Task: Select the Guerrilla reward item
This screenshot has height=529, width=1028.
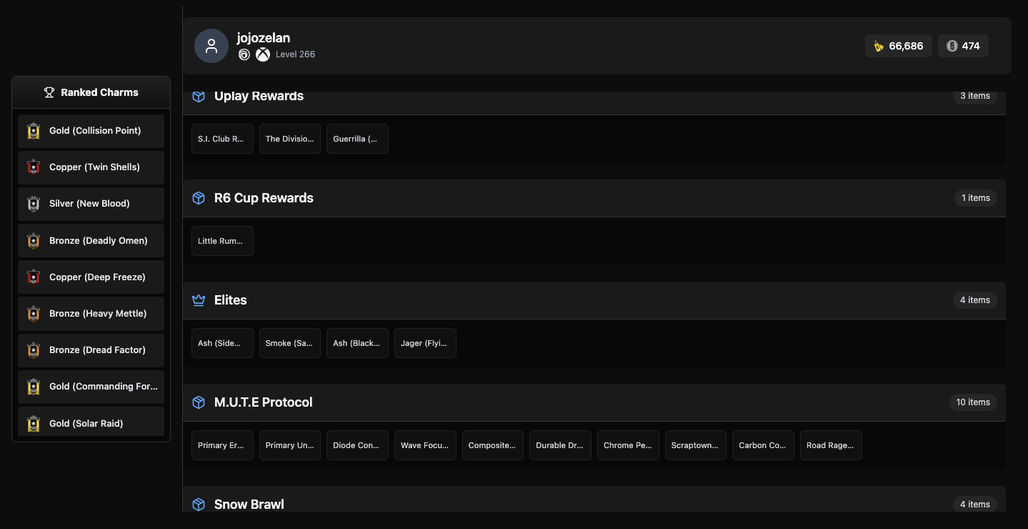Action: tap(357, 139)
